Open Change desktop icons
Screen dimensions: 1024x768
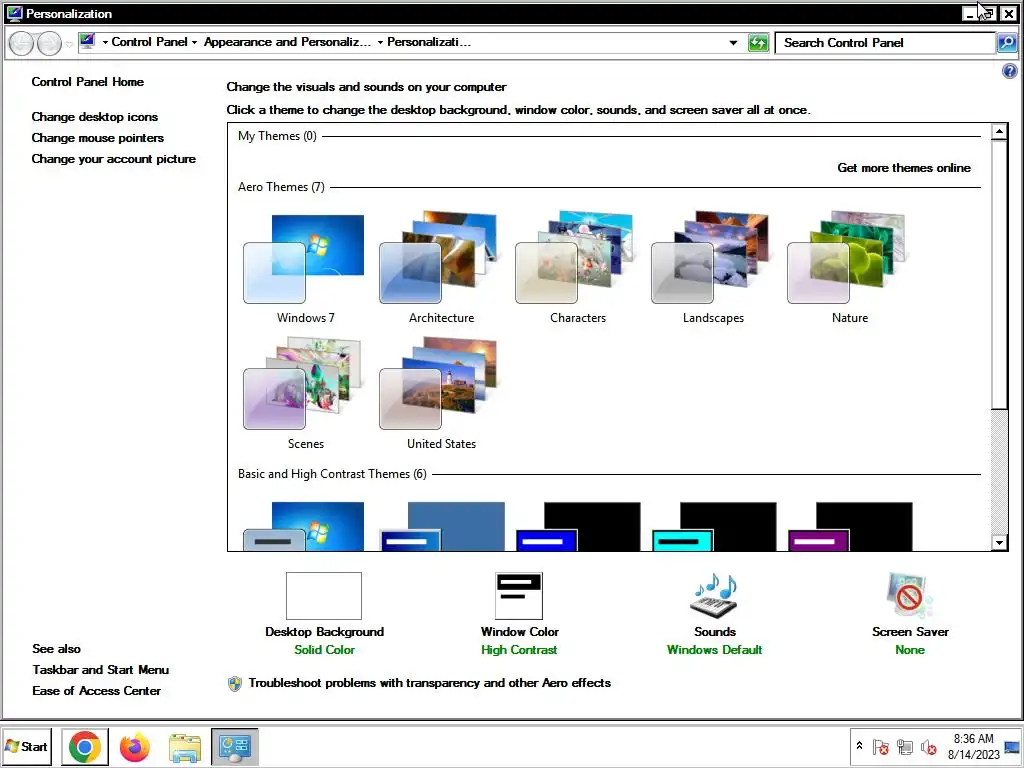[95, 117]
